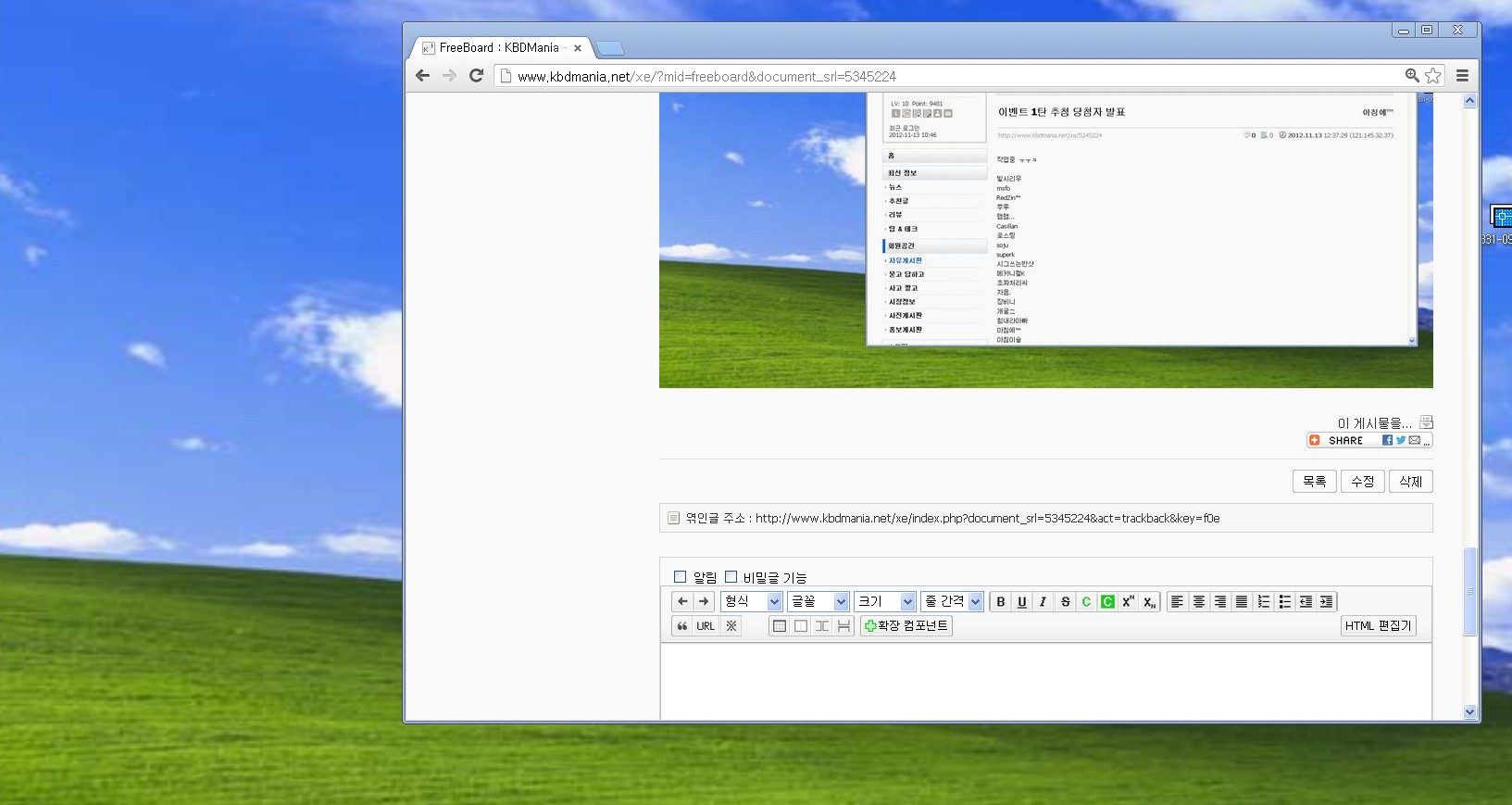This screenshot has width=1512, height=805.
Task: Increase the text indent in the editor
Action: (x=1327, y=602)
